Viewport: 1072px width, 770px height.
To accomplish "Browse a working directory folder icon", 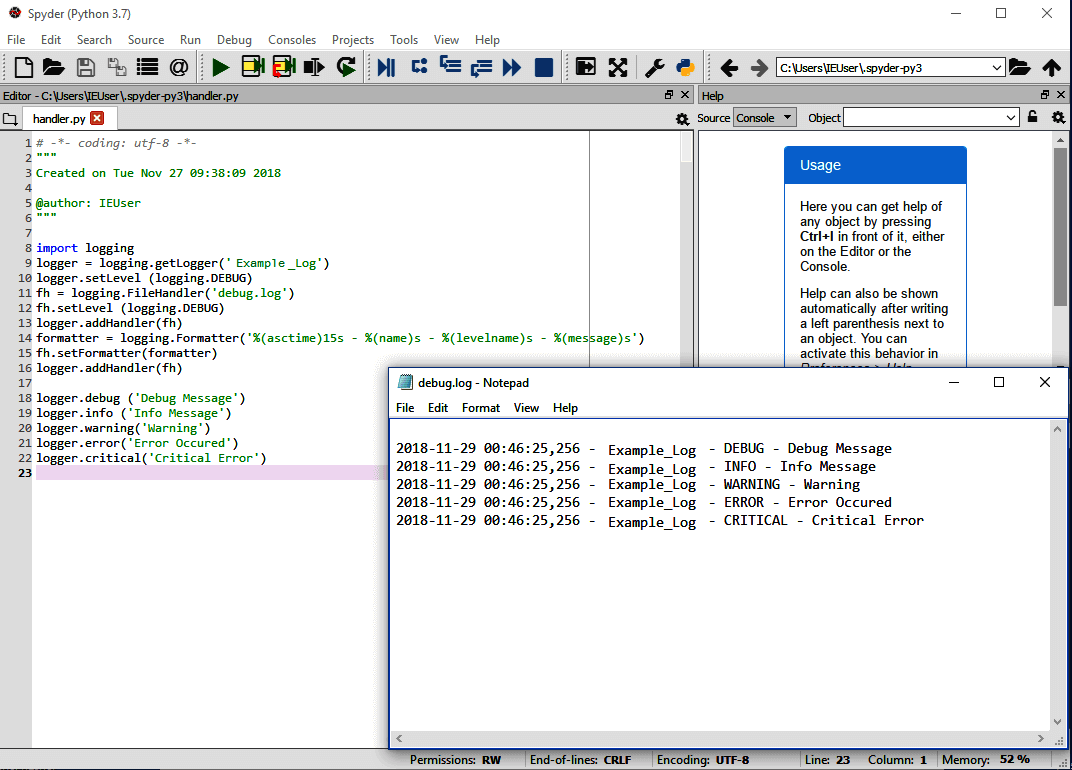I will pyautogui.click(x=1019, y=67).
